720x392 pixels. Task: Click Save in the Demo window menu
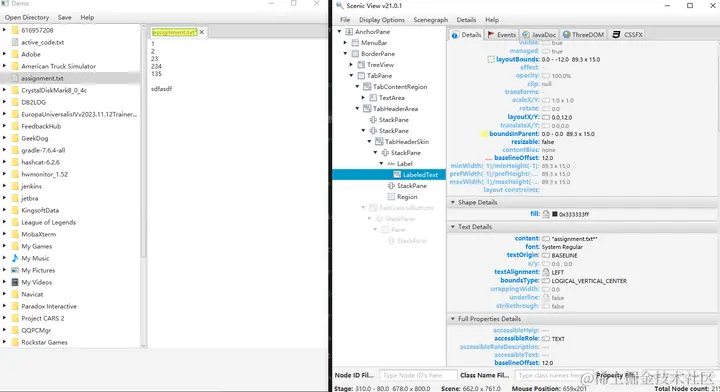(x=64, y=17)
